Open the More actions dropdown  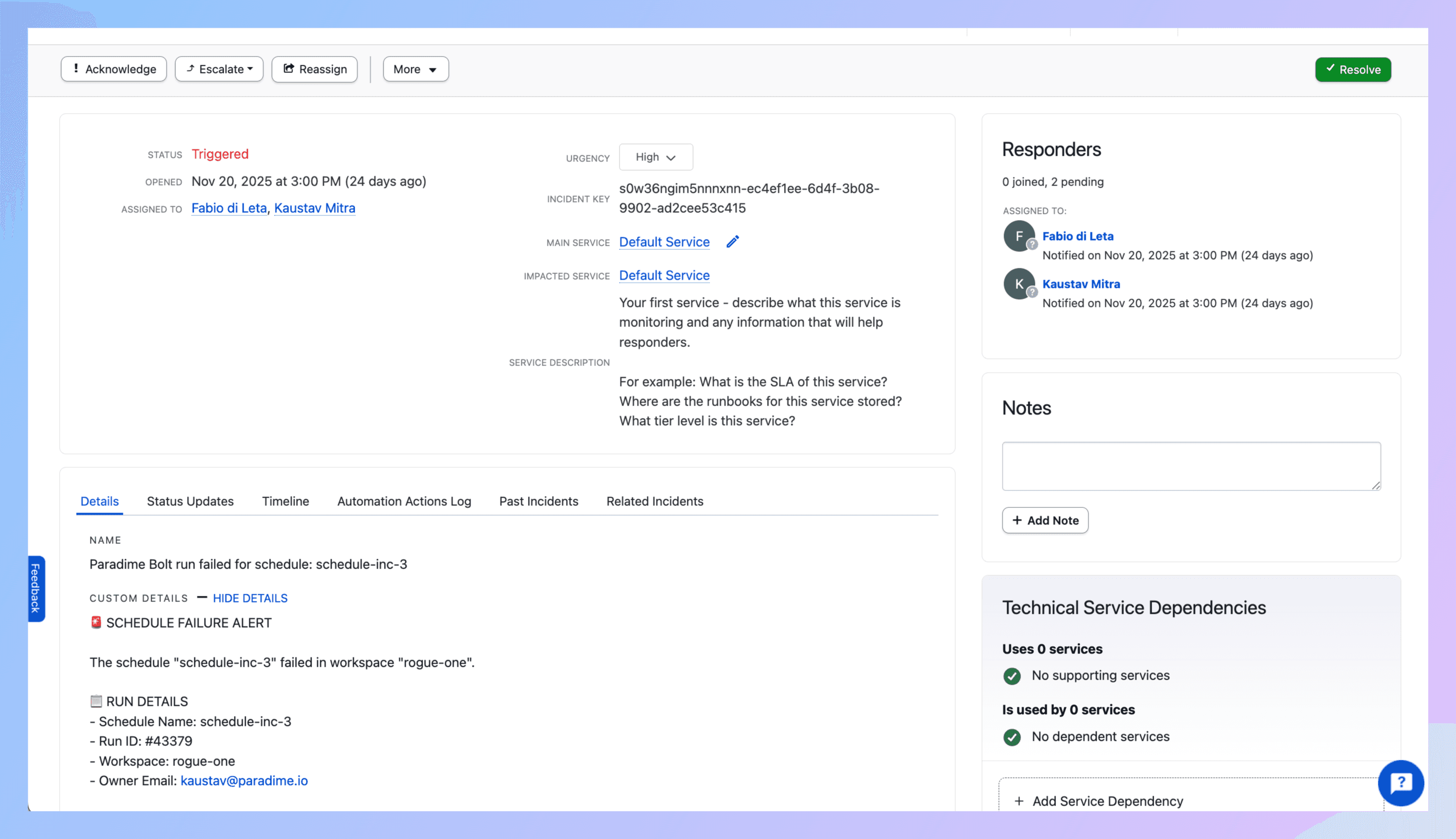point(415,69)
